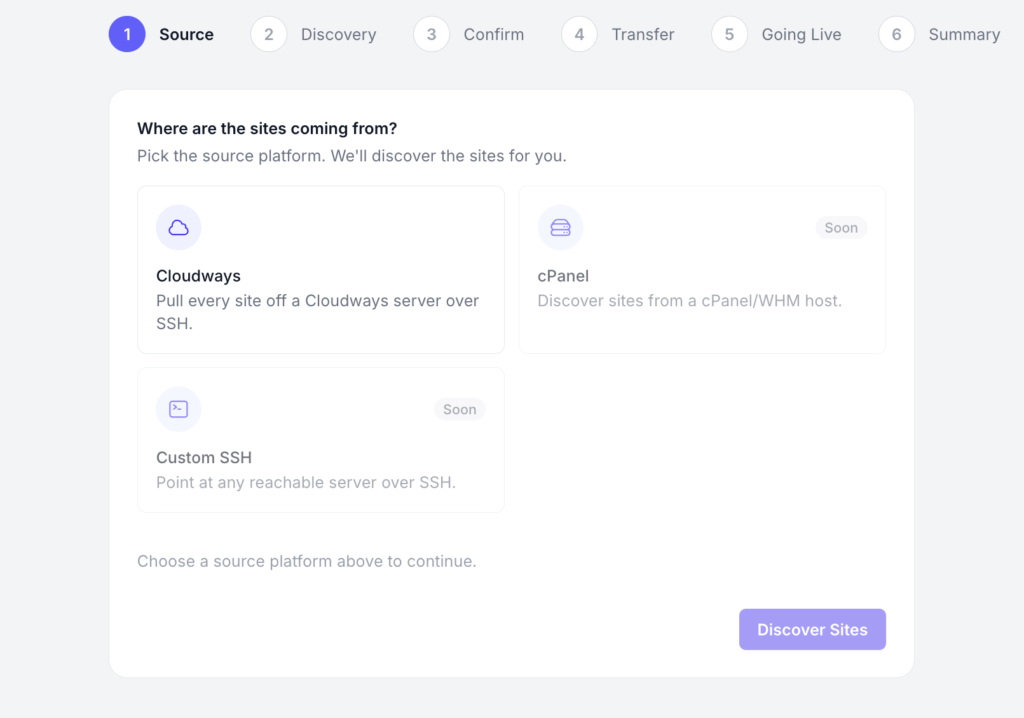This screenshot has width=1024, height=718.
Task: Click "Where are the sites coming from?" heading
Action: (267, 128)
